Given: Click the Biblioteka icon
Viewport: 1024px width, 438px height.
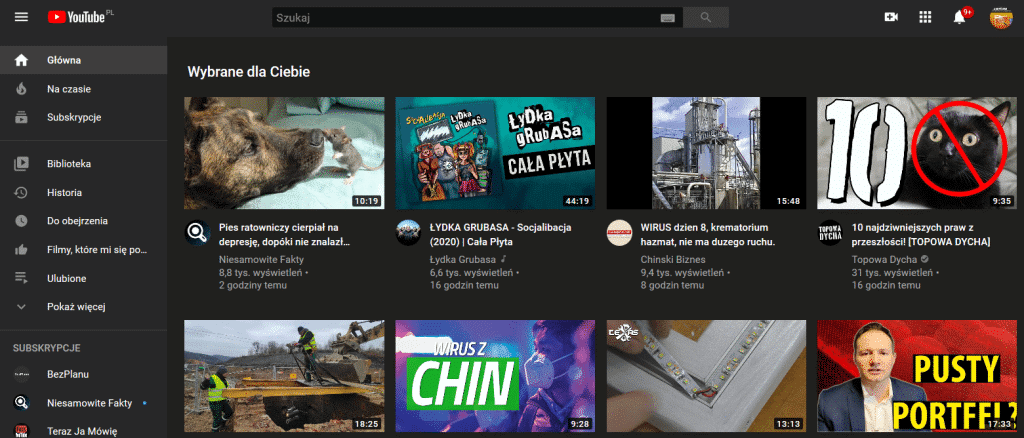Looking at the screenshot, I should pyautogui.click(x=22, y=164).
